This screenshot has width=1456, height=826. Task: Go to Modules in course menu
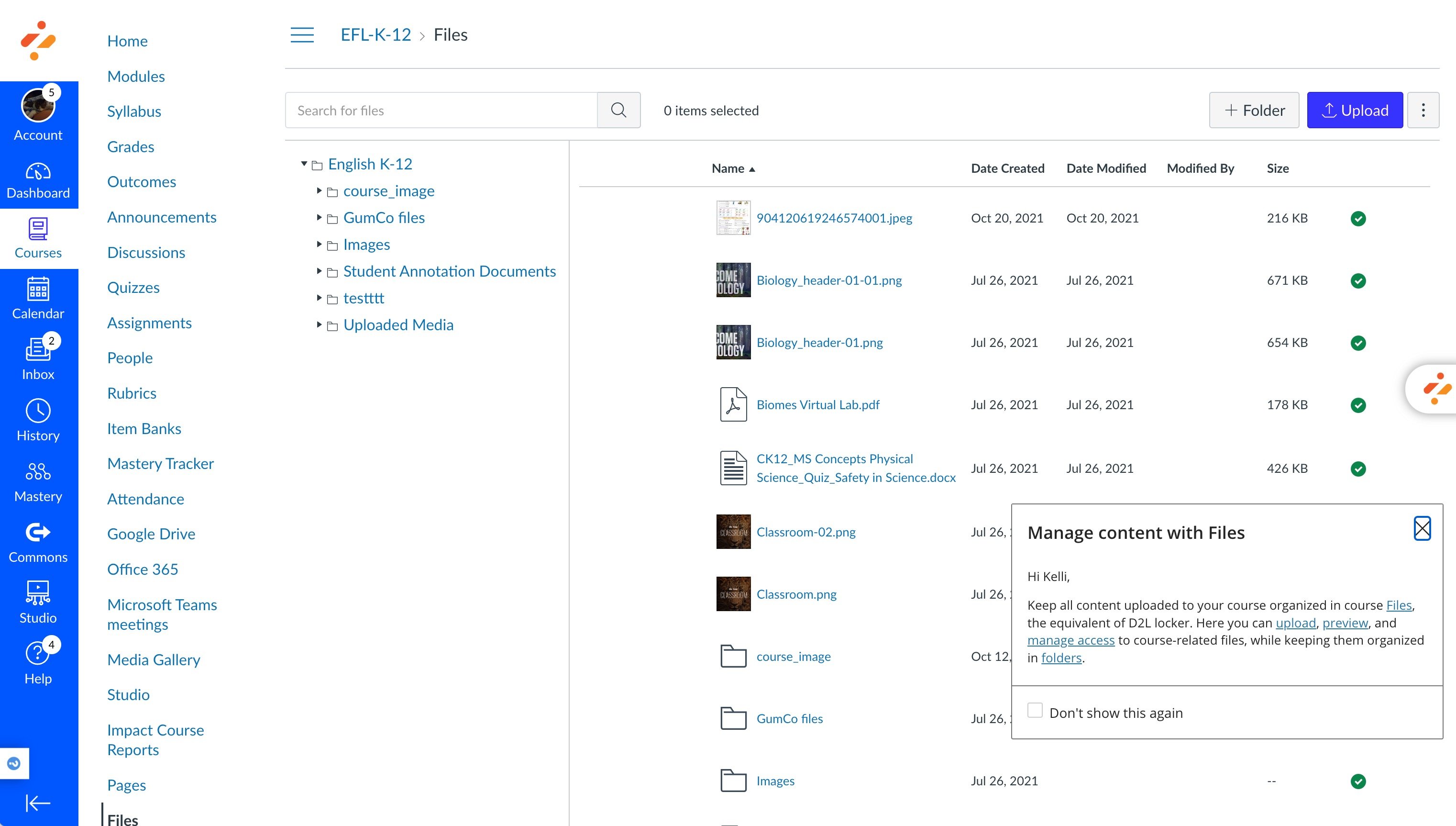tap(135, 76)
